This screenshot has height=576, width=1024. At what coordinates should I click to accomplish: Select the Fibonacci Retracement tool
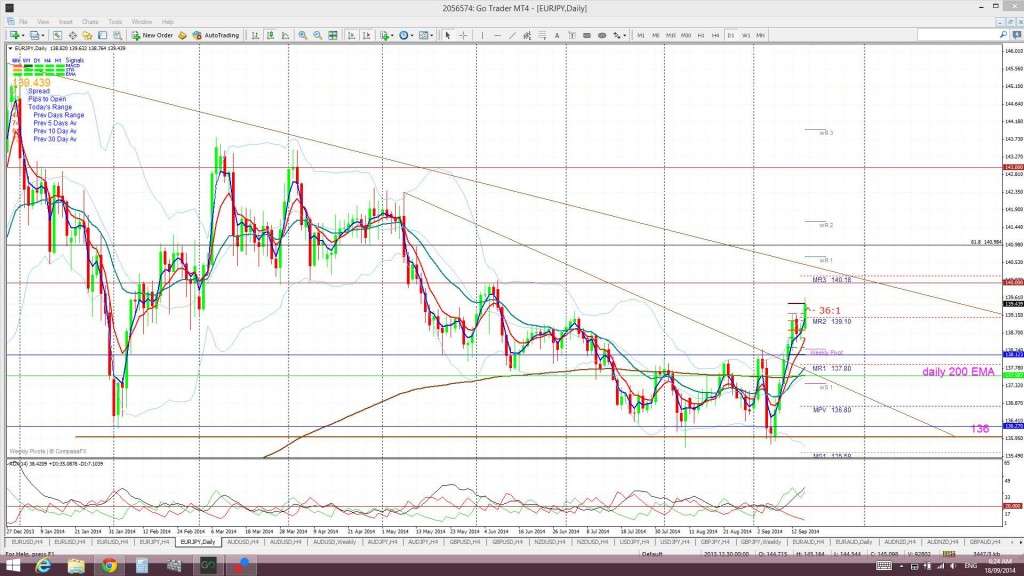[x=542, y=35]
